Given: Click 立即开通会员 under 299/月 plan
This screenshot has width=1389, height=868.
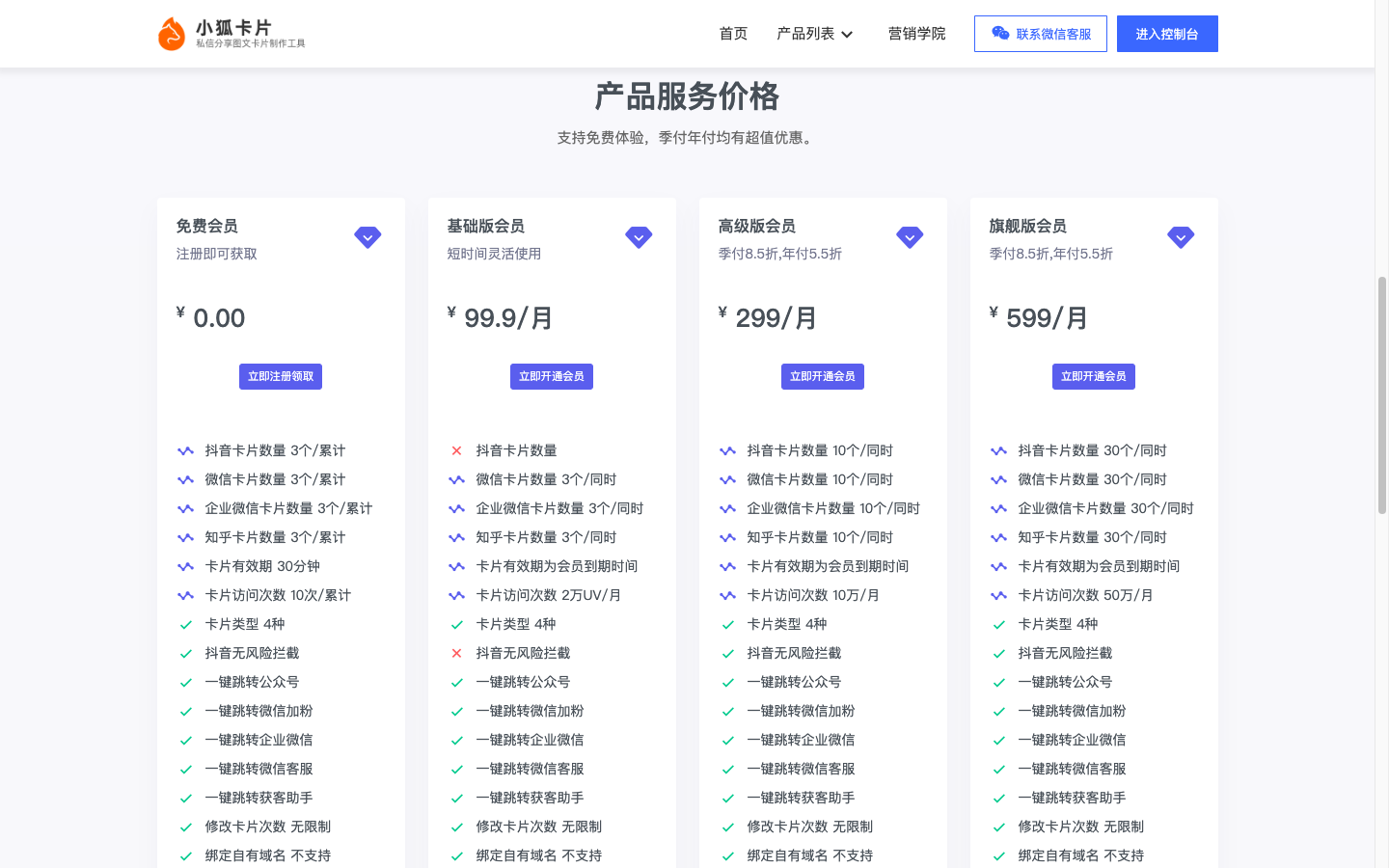Looking at the screenshot, I should [823, 376].
